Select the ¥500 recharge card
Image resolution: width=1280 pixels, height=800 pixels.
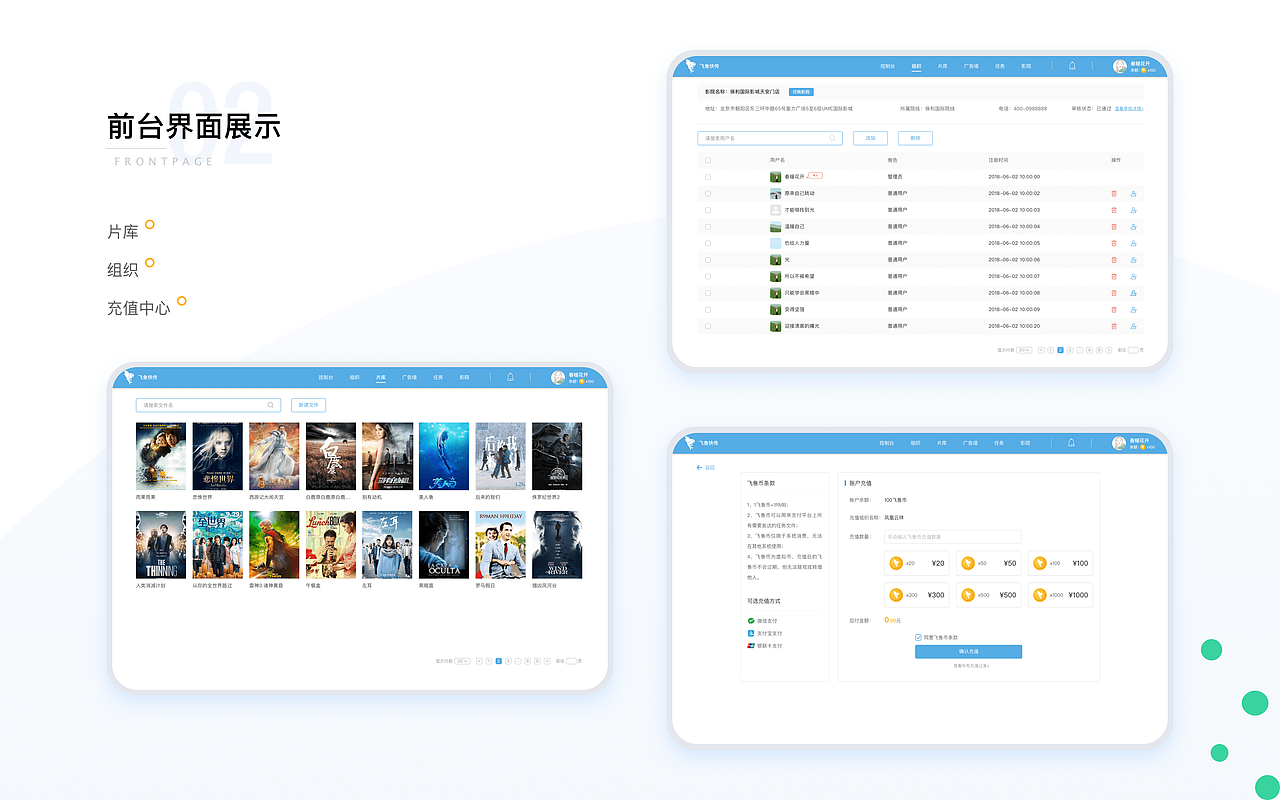pos(989,595)
